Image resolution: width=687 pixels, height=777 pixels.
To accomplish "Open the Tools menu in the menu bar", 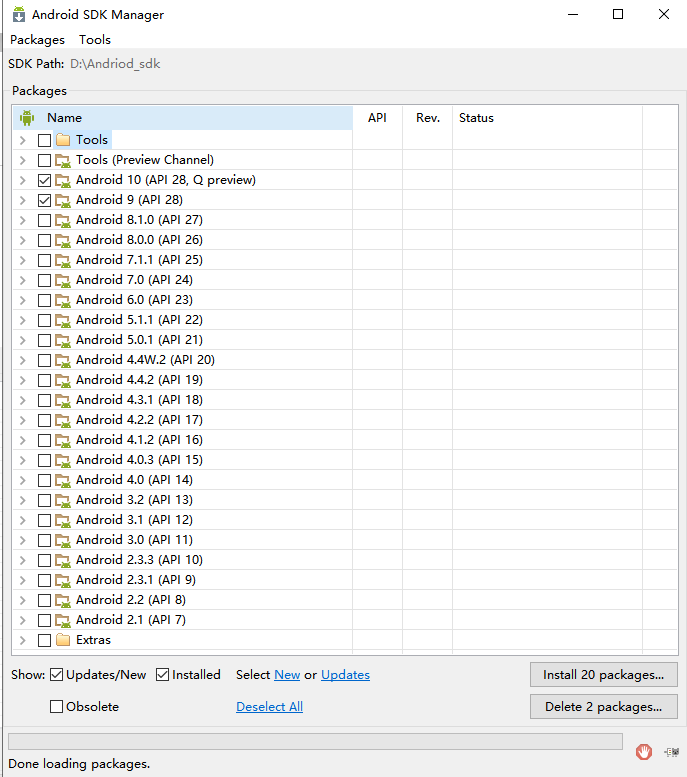I will point(95,40).
